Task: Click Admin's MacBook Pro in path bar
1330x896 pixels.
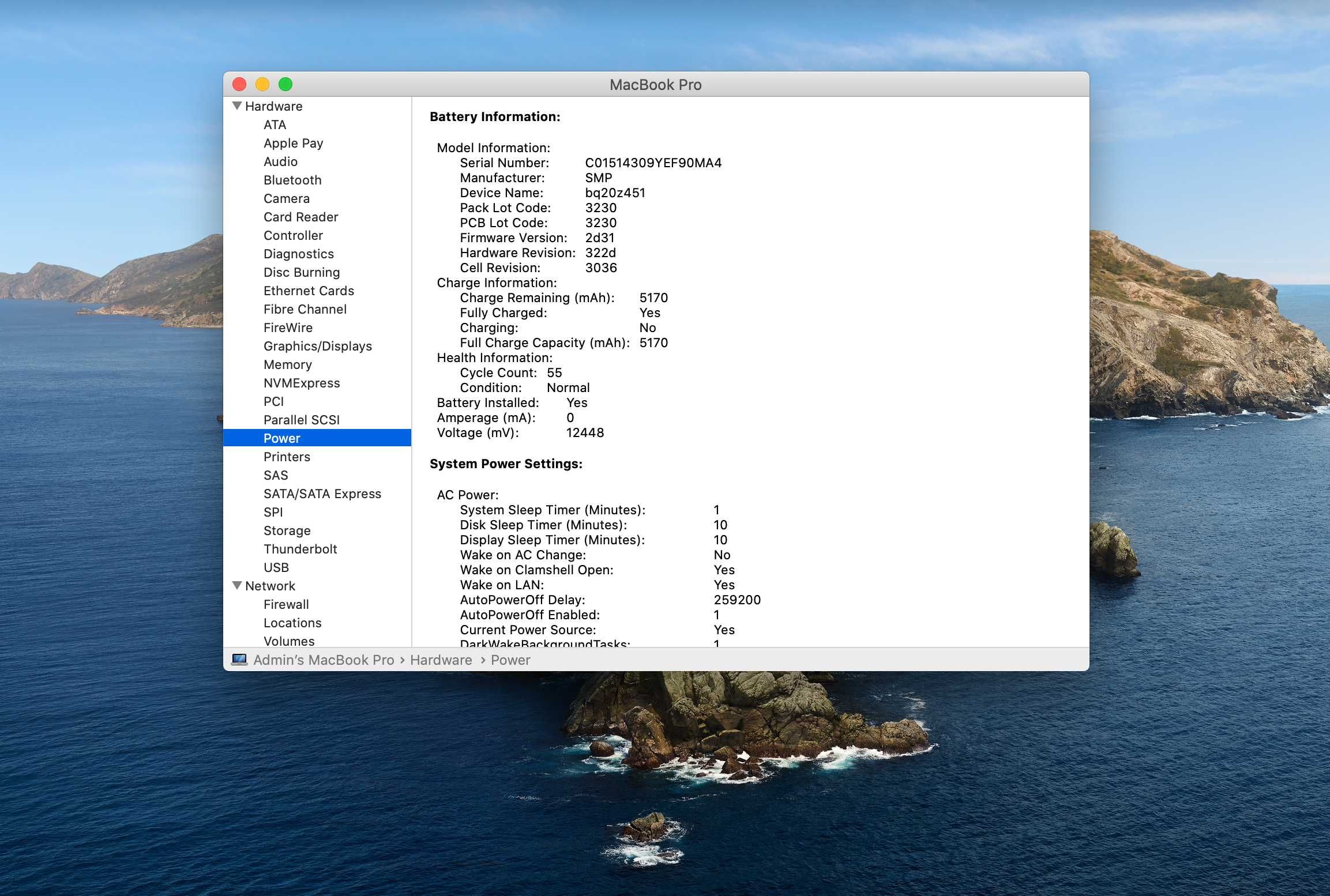Action: pyautogui.click(x=324, y=660)
